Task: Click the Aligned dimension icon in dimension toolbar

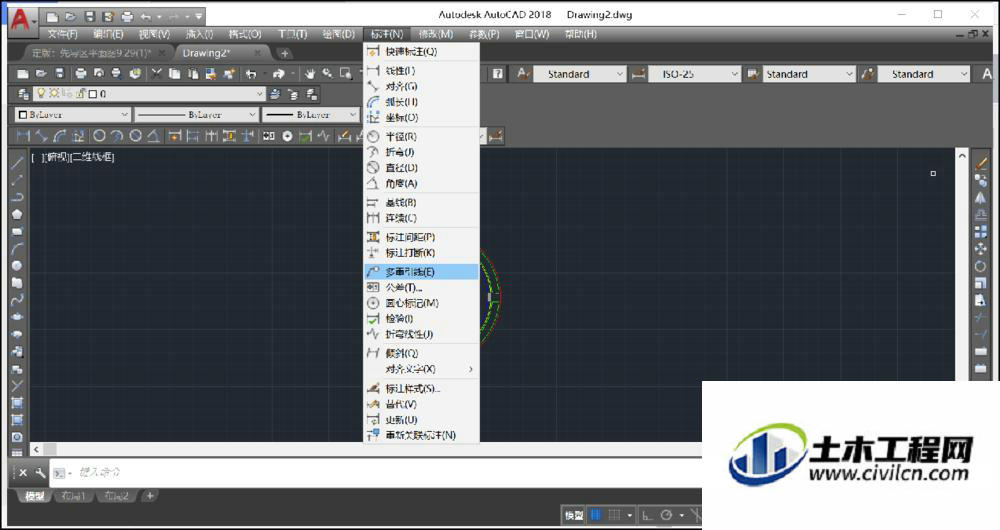Action: [x=41, y=136]
